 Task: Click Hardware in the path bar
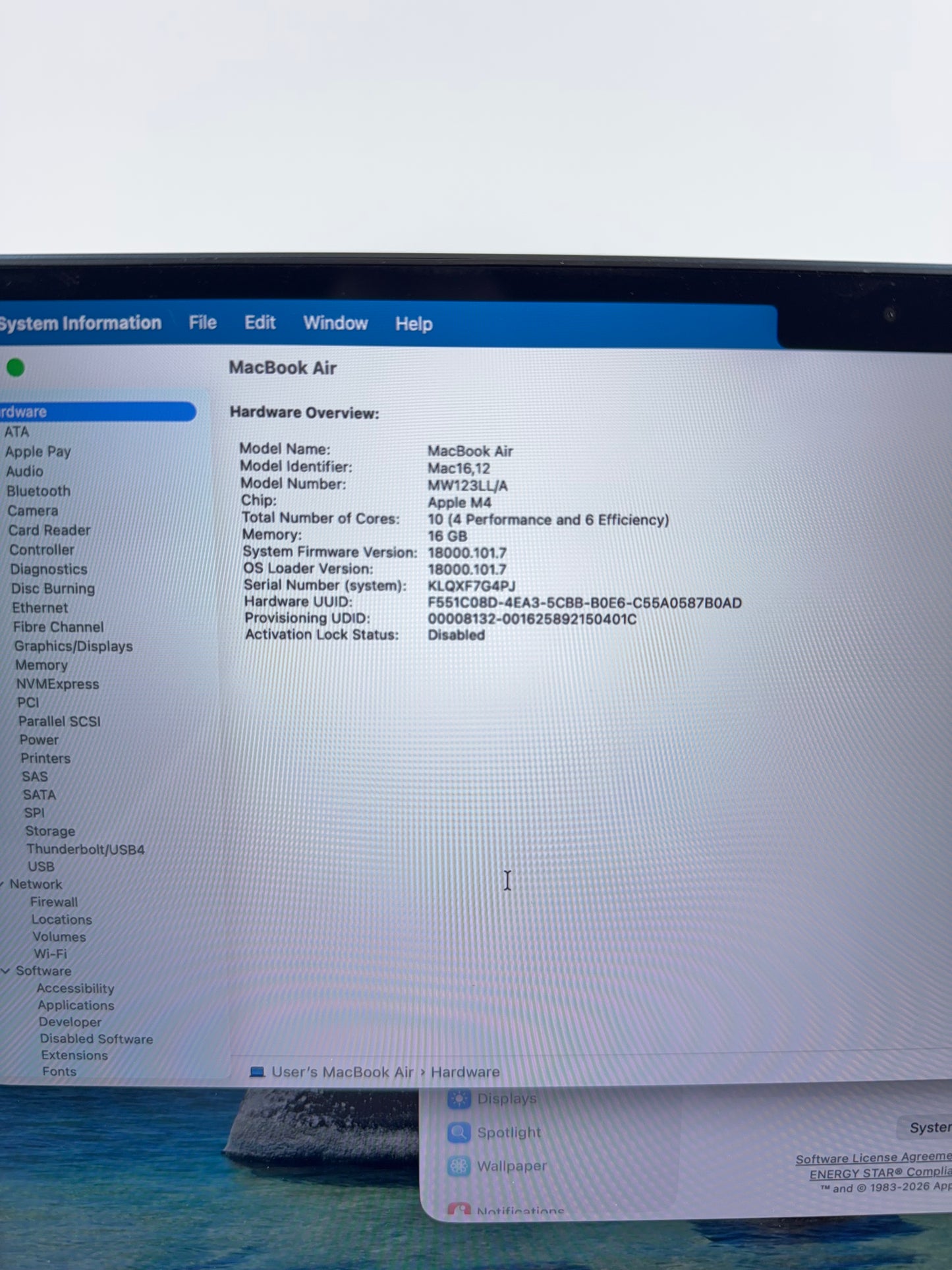[465, 1072]
